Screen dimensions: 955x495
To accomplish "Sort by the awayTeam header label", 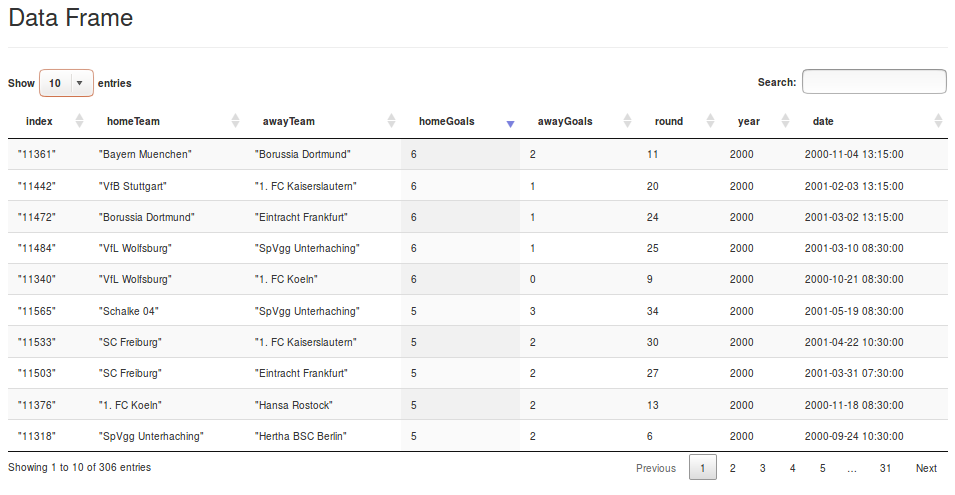I will (x=289, y=121).
